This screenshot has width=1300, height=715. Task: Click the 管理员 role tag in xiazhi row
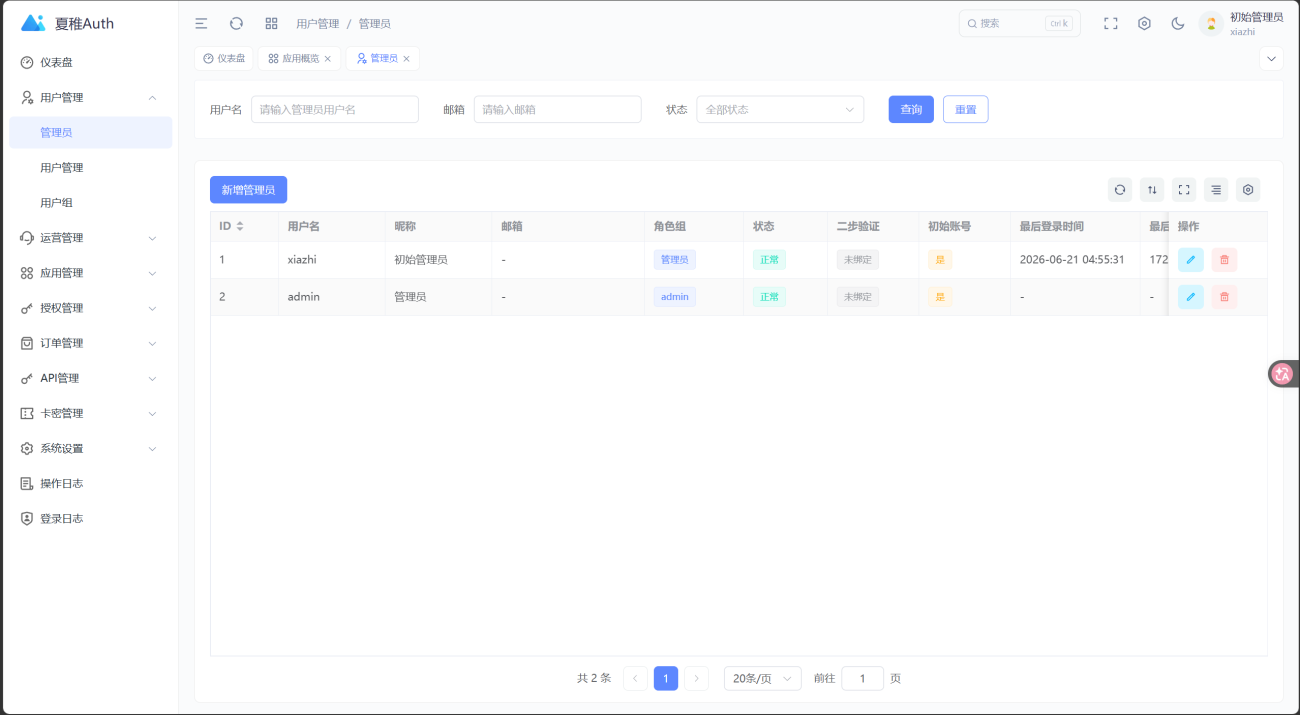[675, 260]
